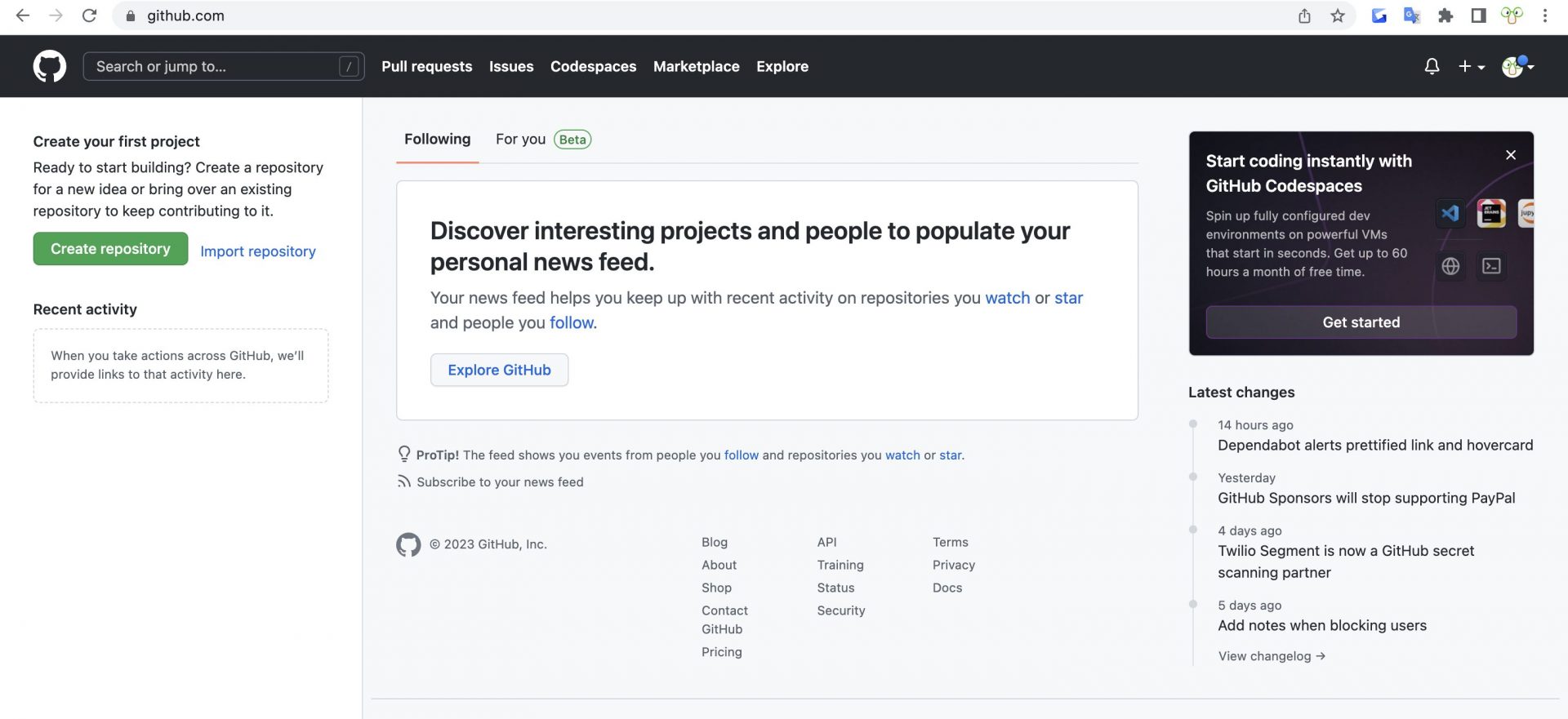Dismiss the Codespaces promo card

point(1511,155)
